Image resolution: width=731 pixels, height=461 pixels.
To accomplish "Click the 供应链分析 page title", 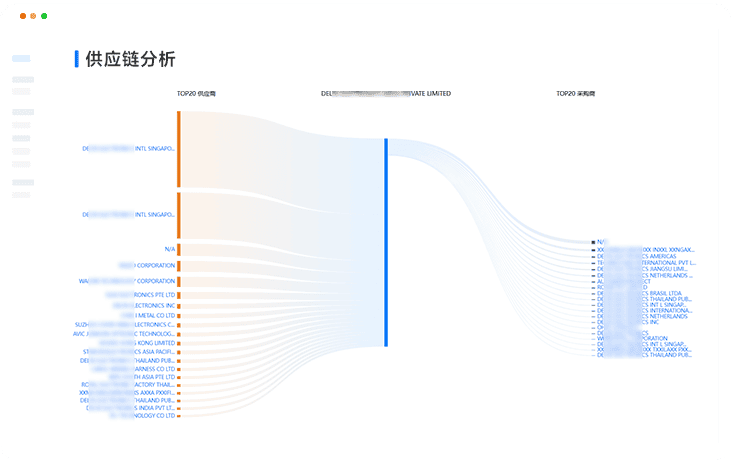I will 131,59.
